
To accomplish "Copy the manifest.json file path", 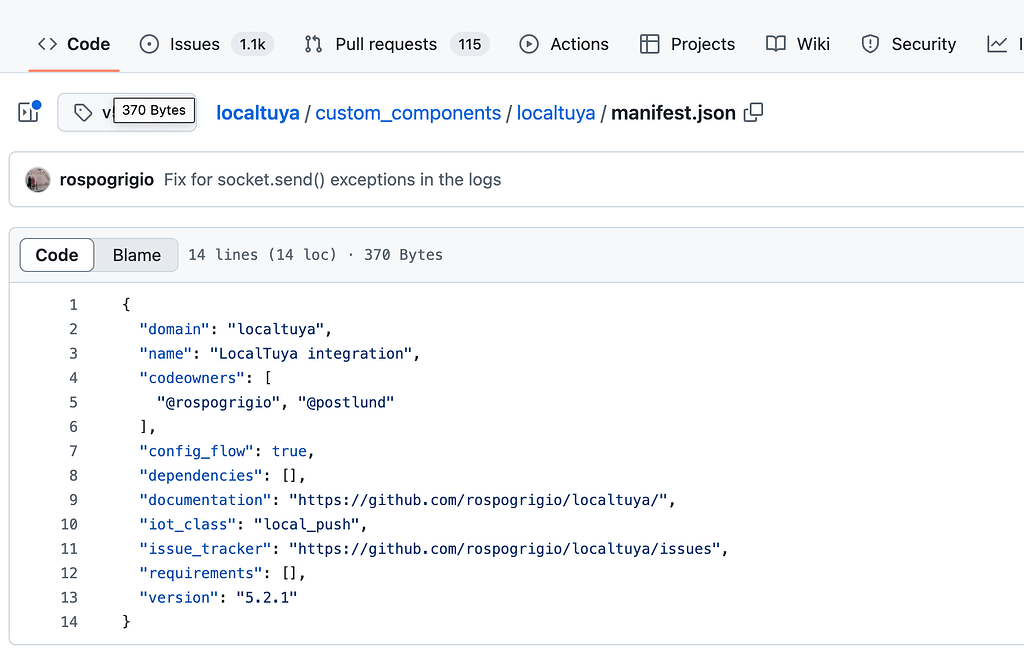I will pos(753,113).
